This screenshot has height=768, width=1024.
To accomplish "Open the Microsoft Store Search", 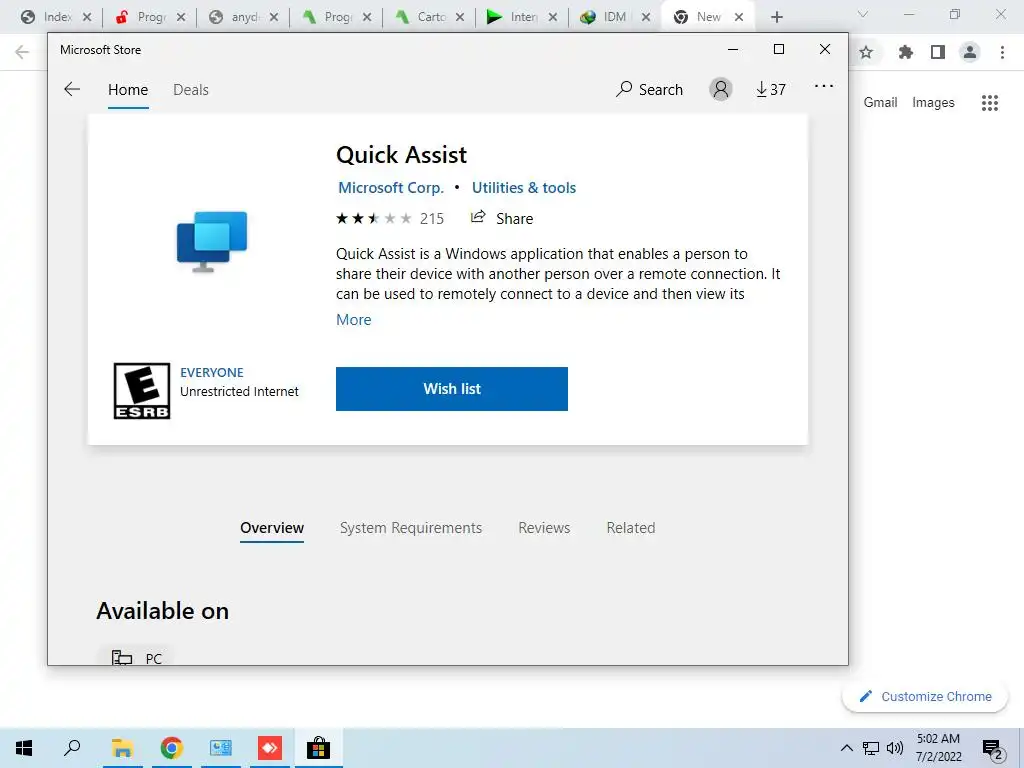I will pyautogui.click(x=649, y=89).
